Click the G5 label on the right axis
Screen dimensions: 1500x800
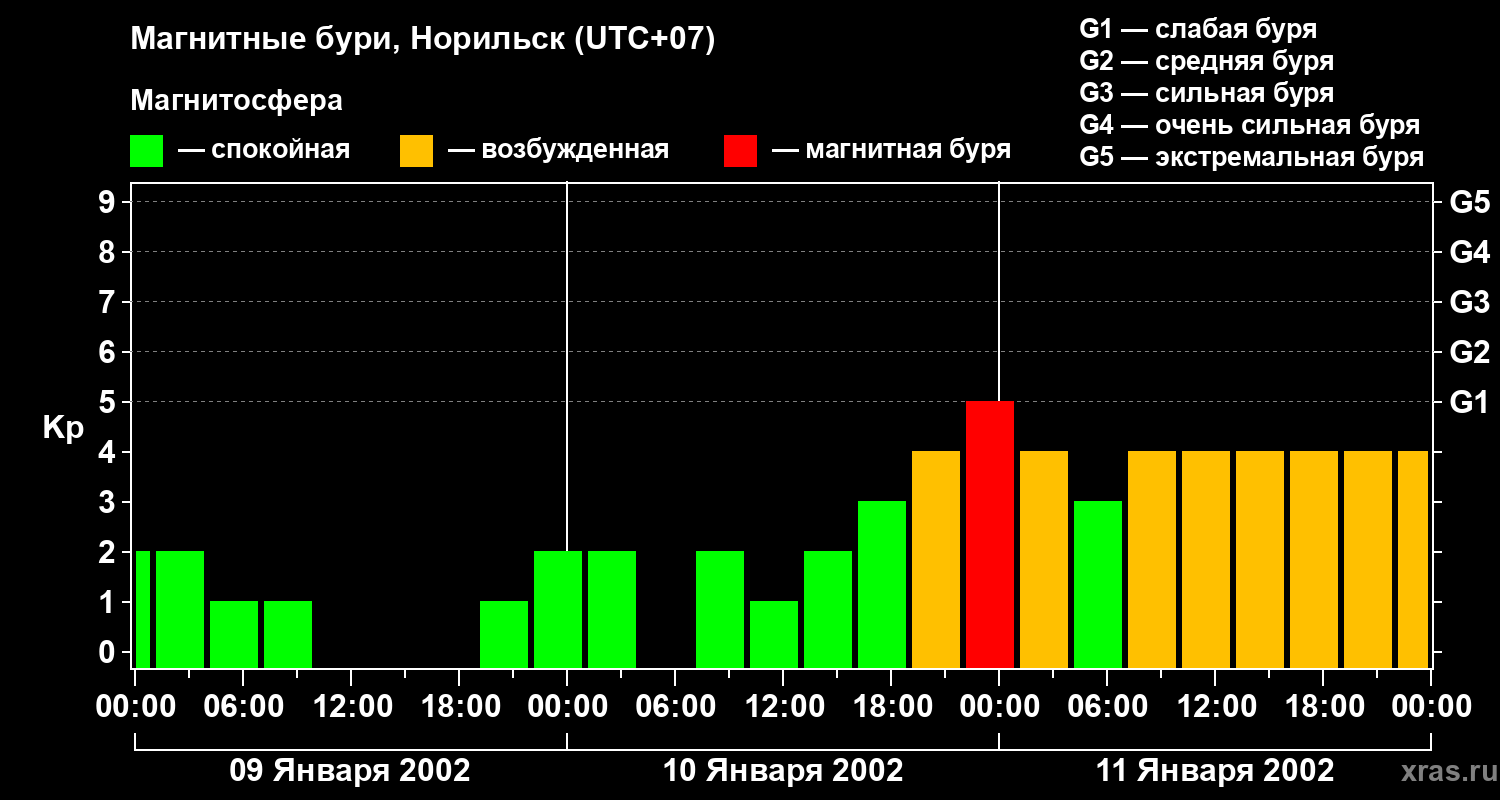point(1469,202)
